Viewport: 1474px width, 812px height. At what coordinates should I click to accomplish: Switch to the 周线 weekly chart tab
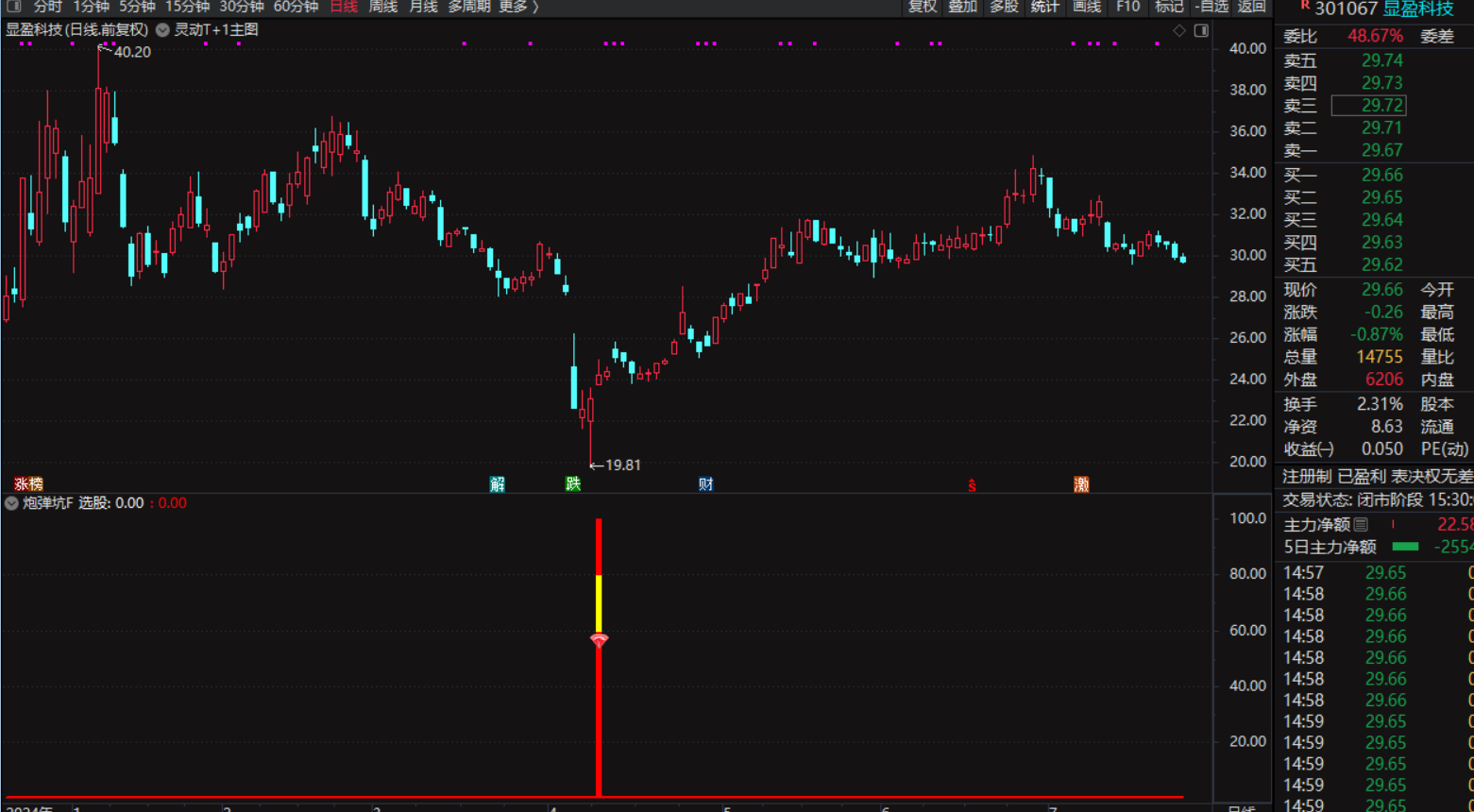coord(382,7)
